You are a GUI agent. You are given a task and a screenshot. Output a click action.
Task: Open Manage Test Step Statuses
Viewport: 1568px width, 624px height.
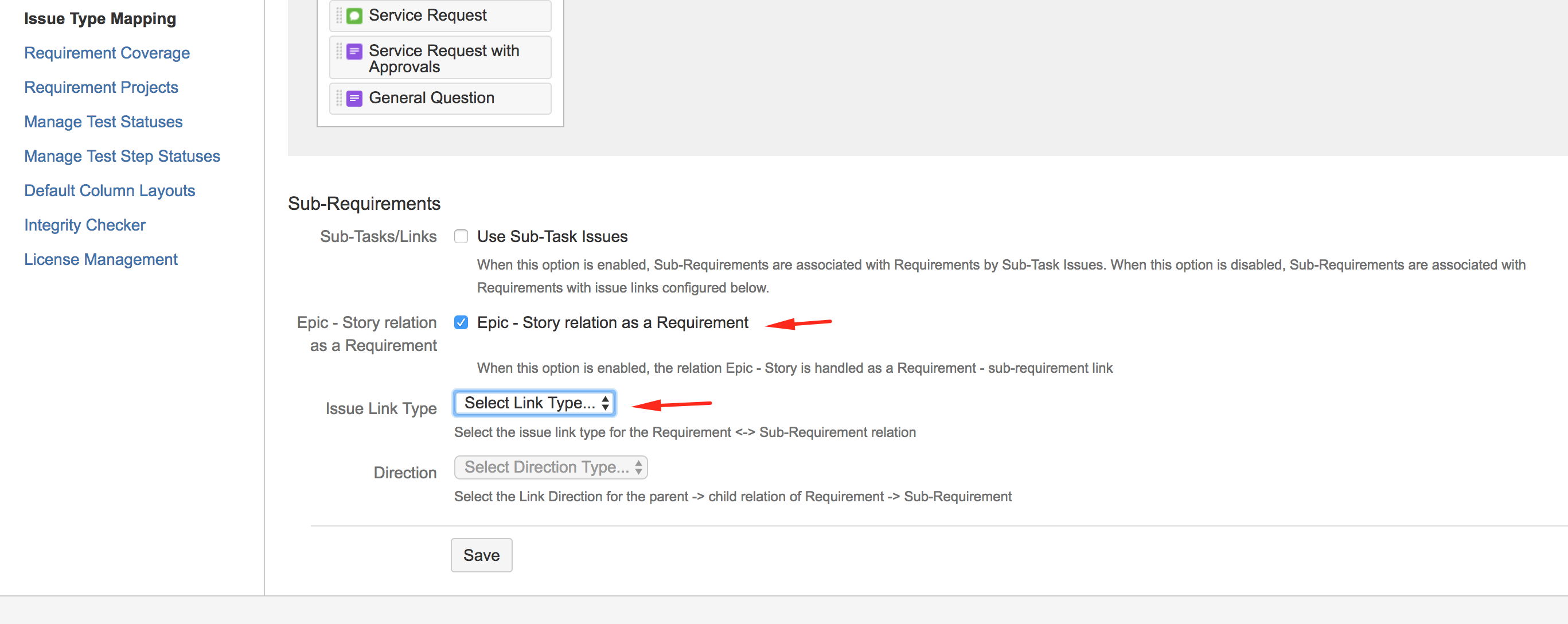(122, 156)
